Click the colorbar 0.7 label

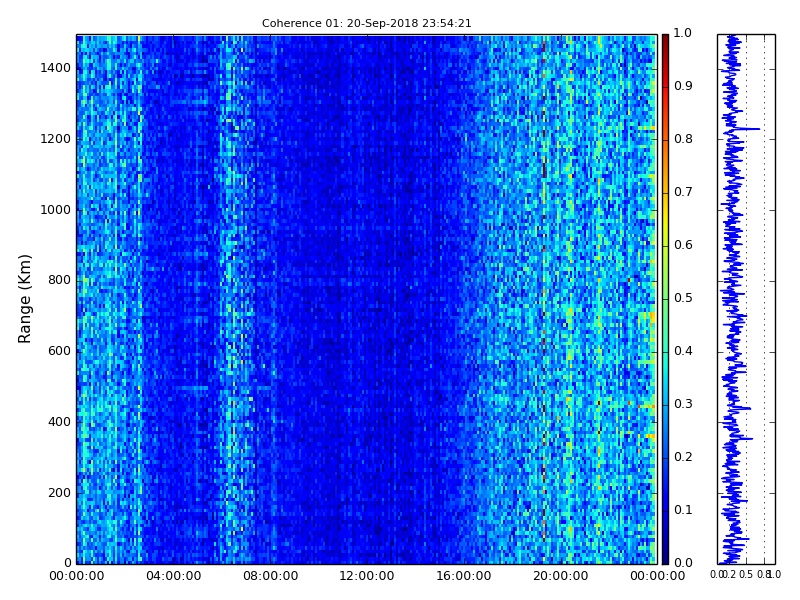click(x=683, y=192)
